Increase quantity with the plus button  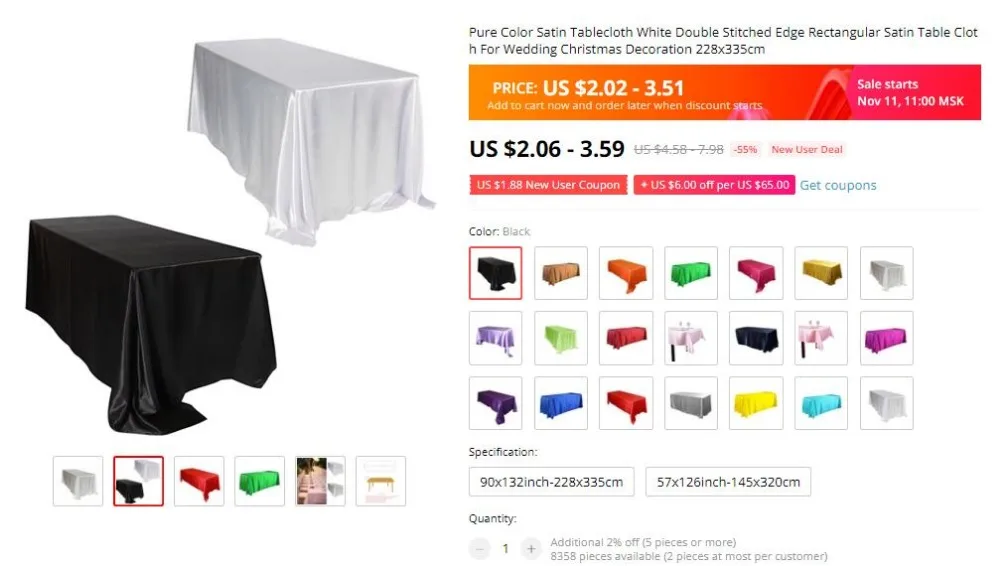[x=531, y=548]
